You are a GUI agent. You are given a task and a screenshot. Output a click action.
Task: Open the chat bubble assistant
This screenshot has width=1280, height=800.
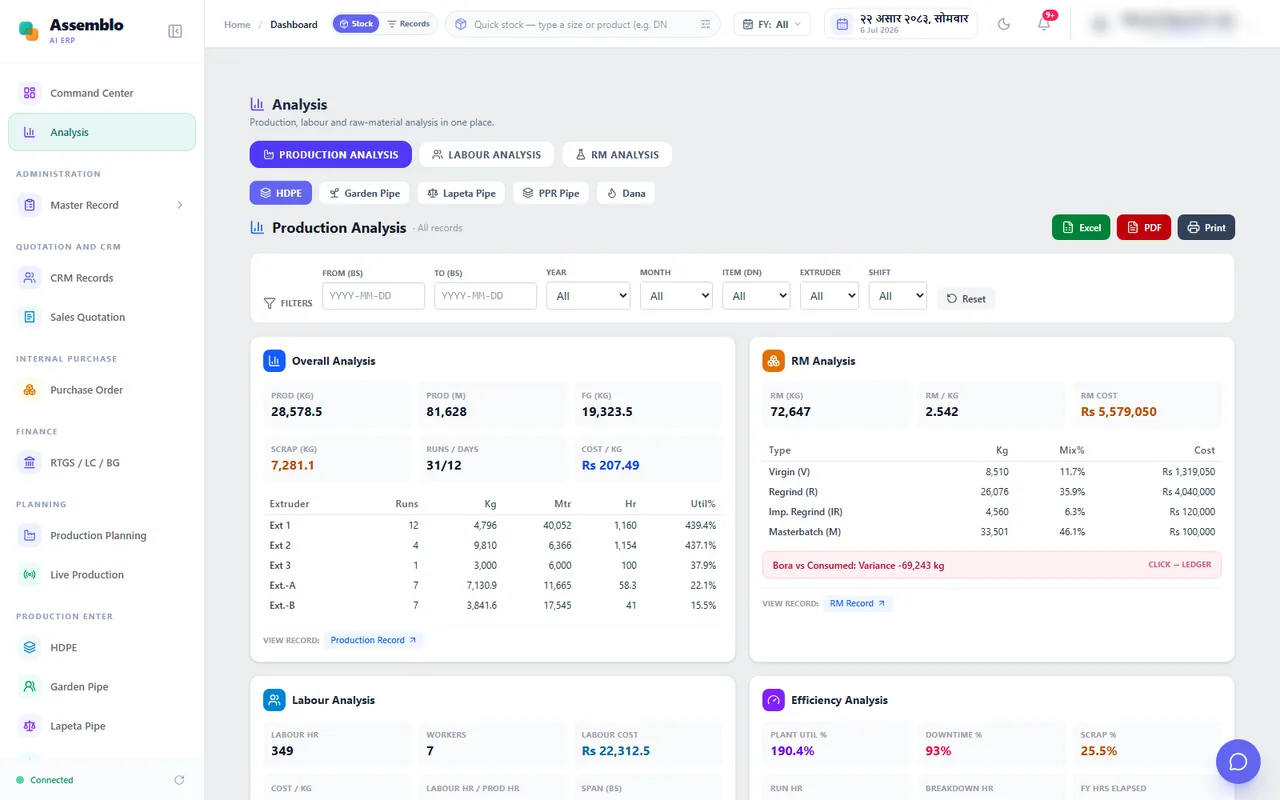1238,762
